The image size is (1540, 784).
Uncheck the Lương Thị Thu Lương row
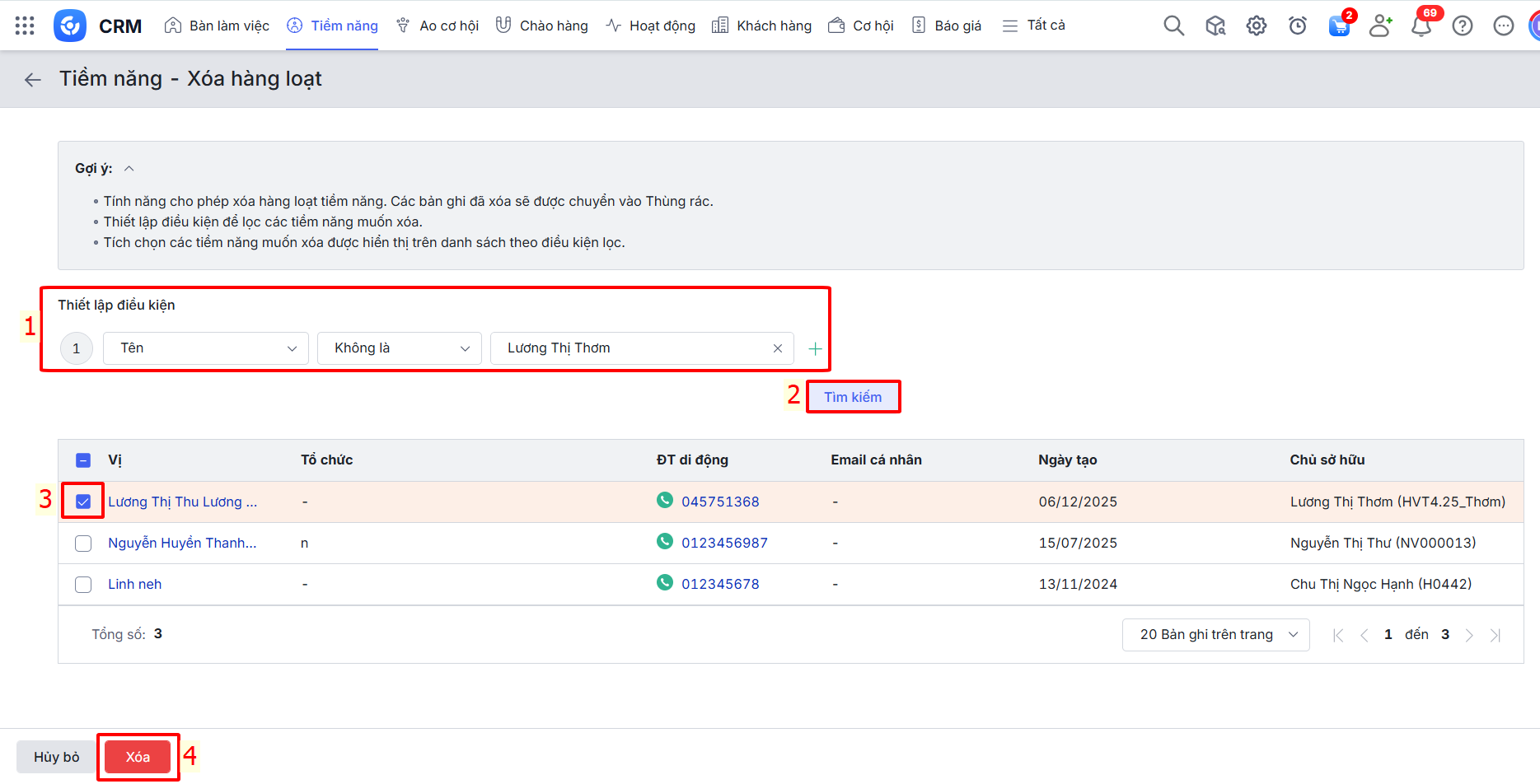(x=83, y=502)
